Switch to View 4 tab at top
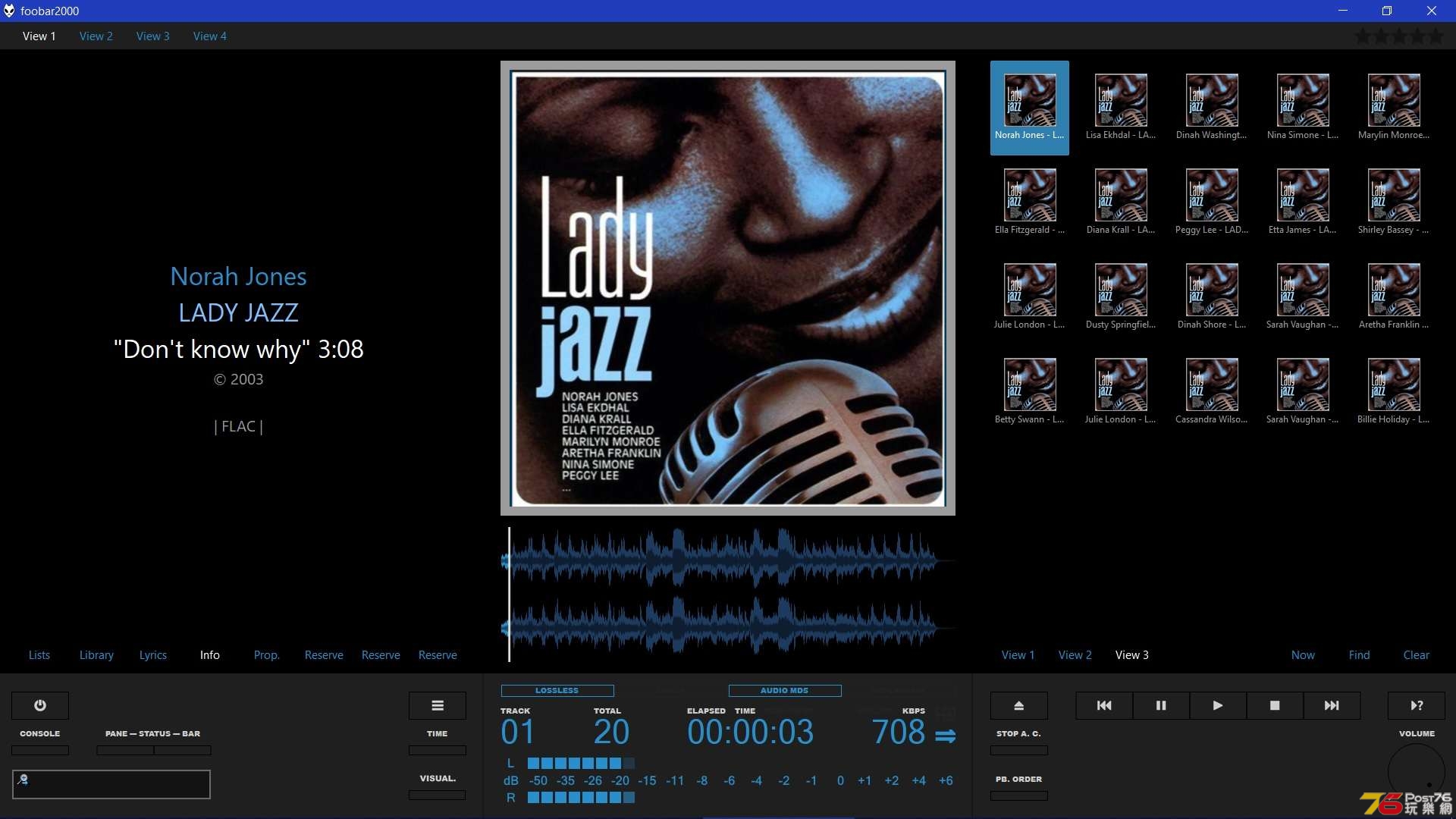1456x819 pixels. pyautogui.click(x=210, y=36)
